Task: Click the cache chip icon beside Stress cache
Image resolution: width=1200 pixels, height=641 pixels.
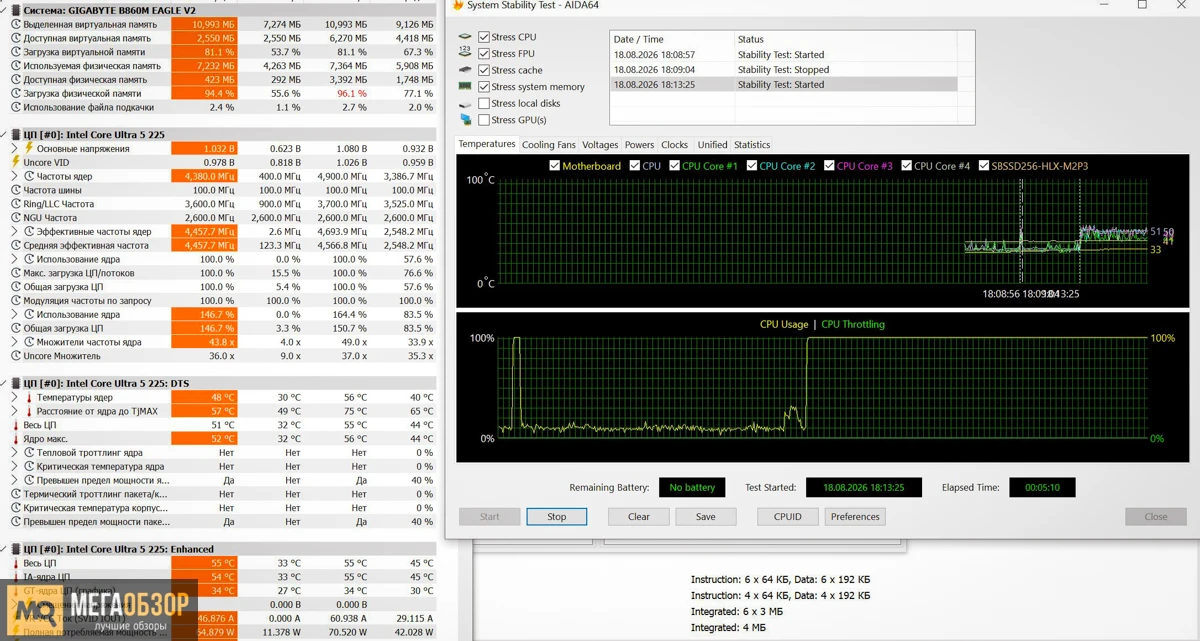Action: point(465,70)
